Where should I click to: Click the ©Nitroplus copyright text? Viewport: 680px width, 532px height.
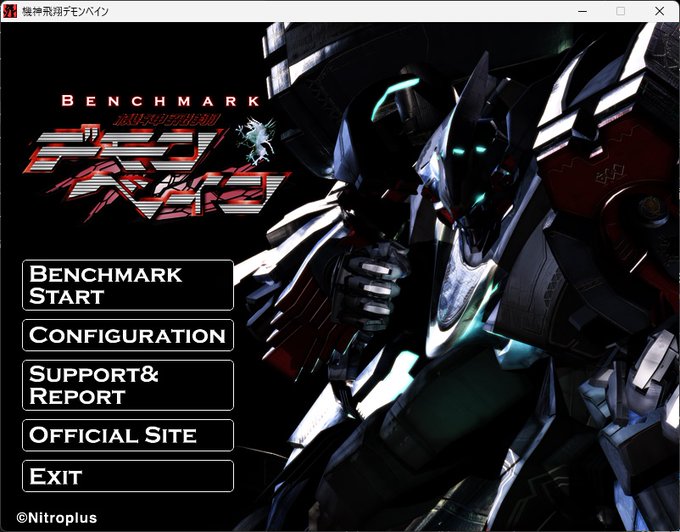[57, 518]
